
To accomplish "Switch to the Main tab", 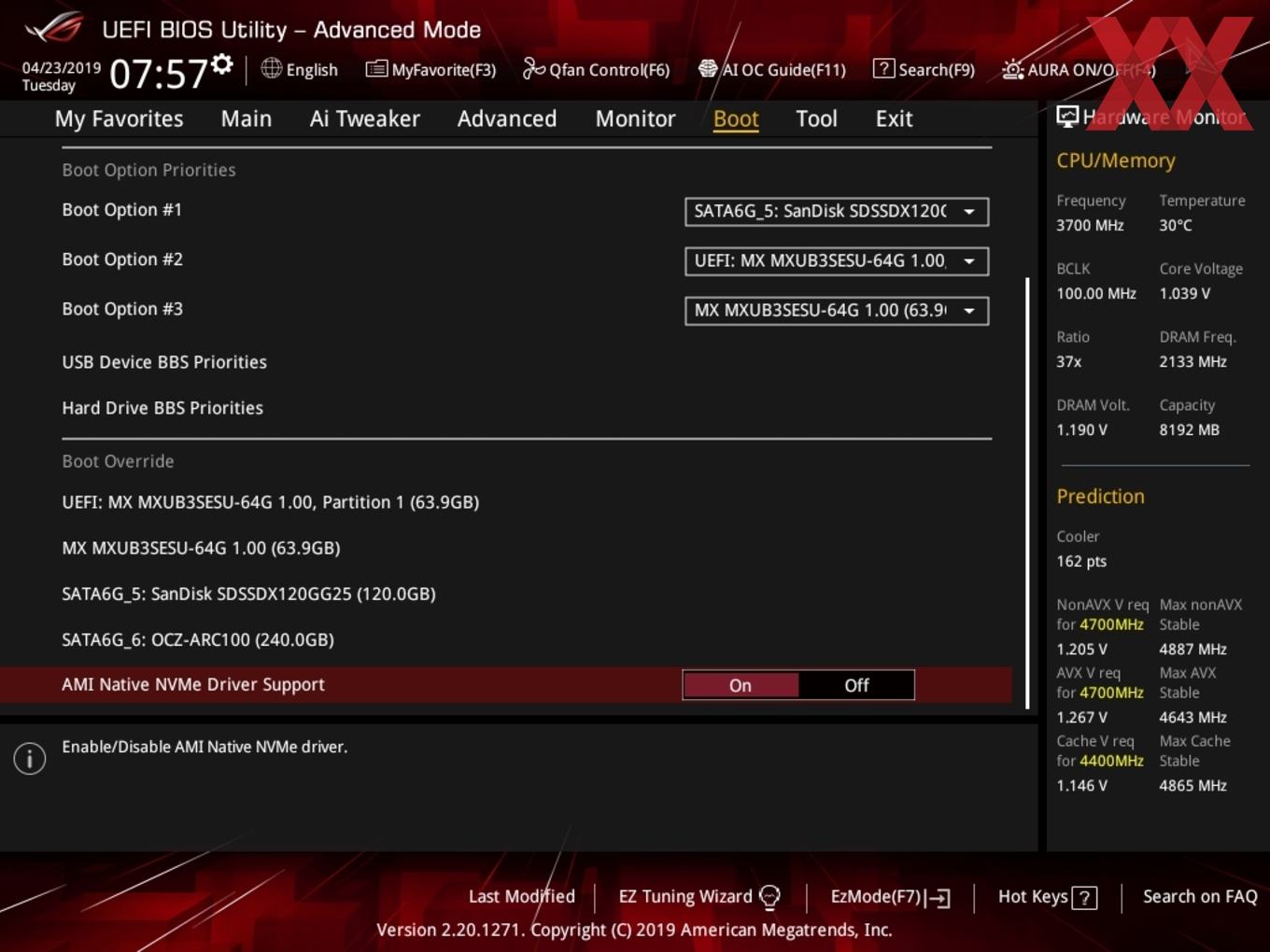I will (247, 119).
